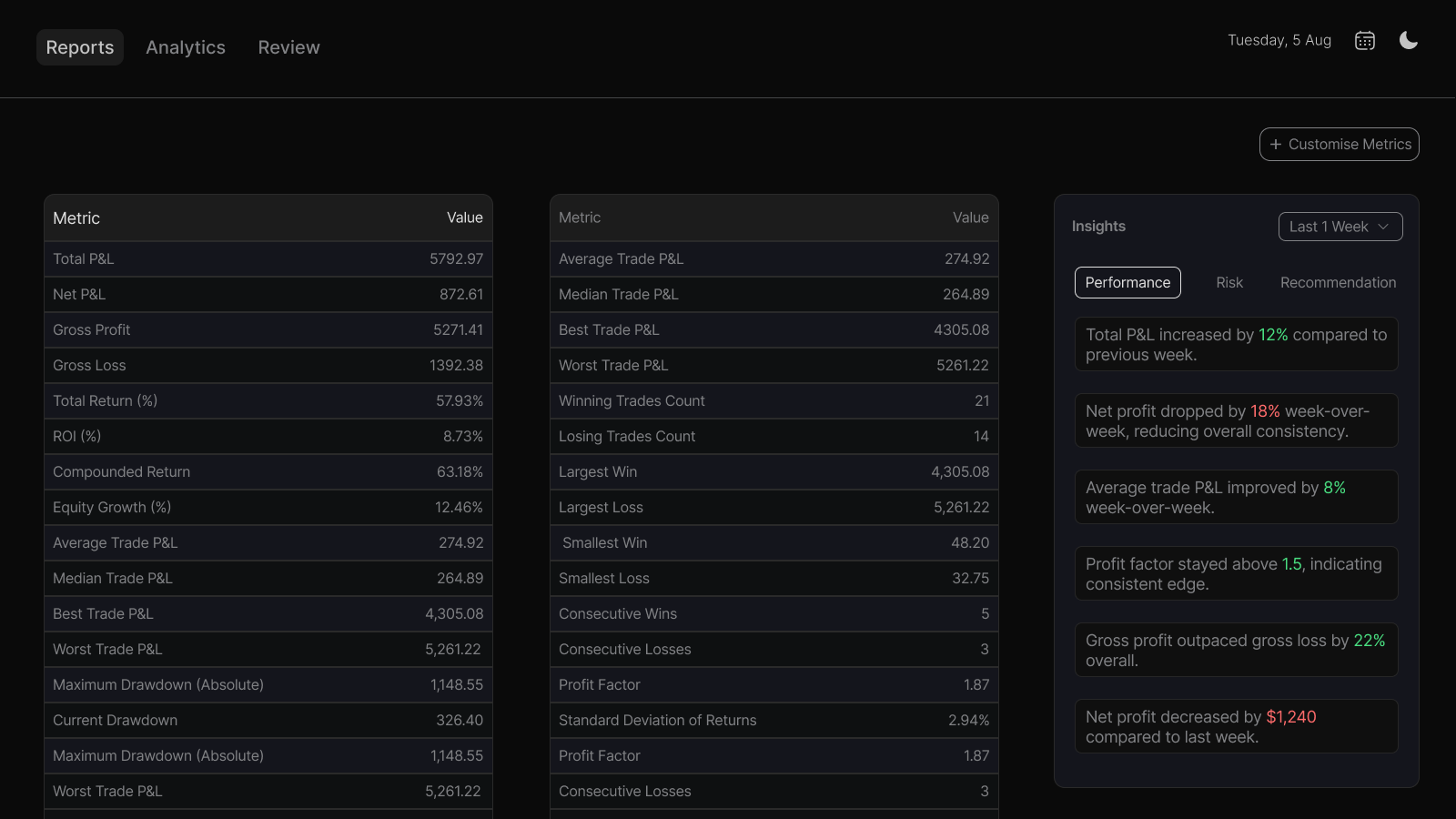Expand the Last 1 Week dropdown
The width and height of the screenshot is (1456, 819).
[x=1340, y=227]
